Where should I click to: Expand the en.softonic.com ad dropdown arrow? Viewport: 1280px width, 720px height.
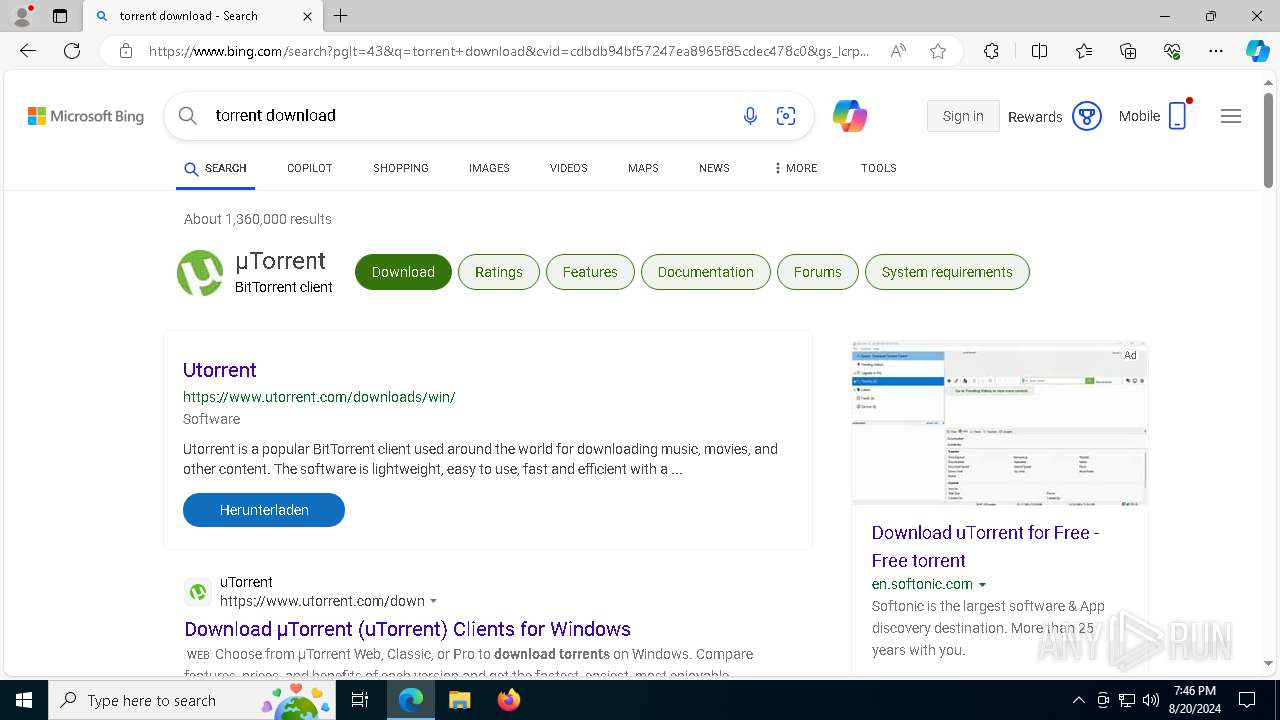point(982,584)
